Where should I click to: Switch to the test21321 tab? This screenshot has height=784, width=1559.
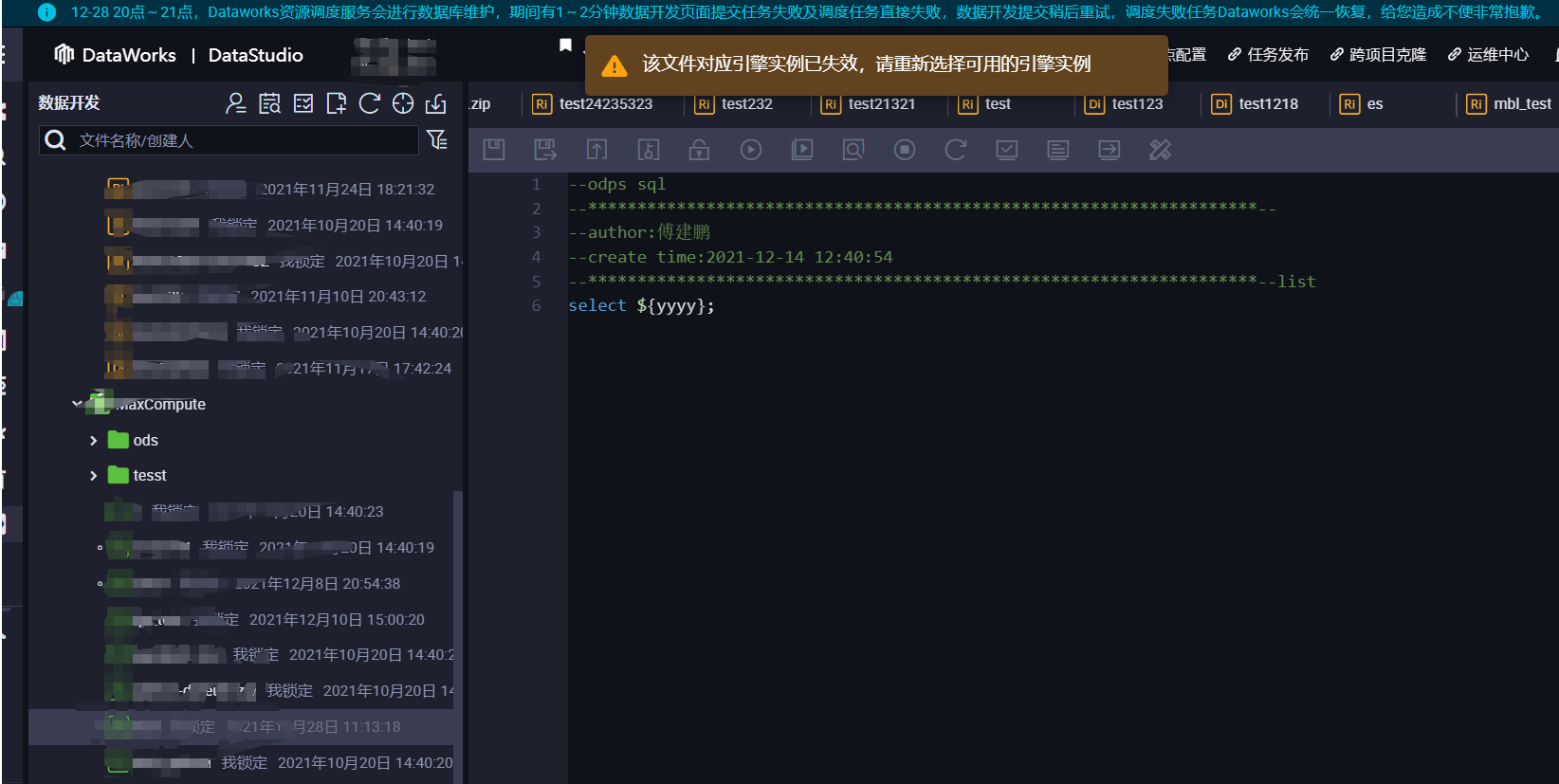tap(869, 104)
